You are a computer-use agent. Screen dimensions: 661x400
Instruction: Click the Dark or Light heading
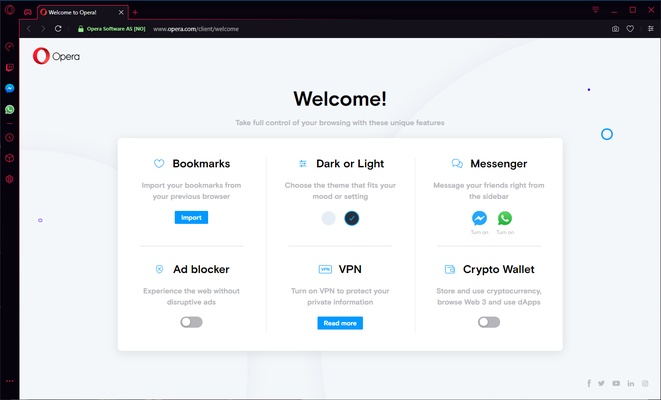[x=350, y=164]
